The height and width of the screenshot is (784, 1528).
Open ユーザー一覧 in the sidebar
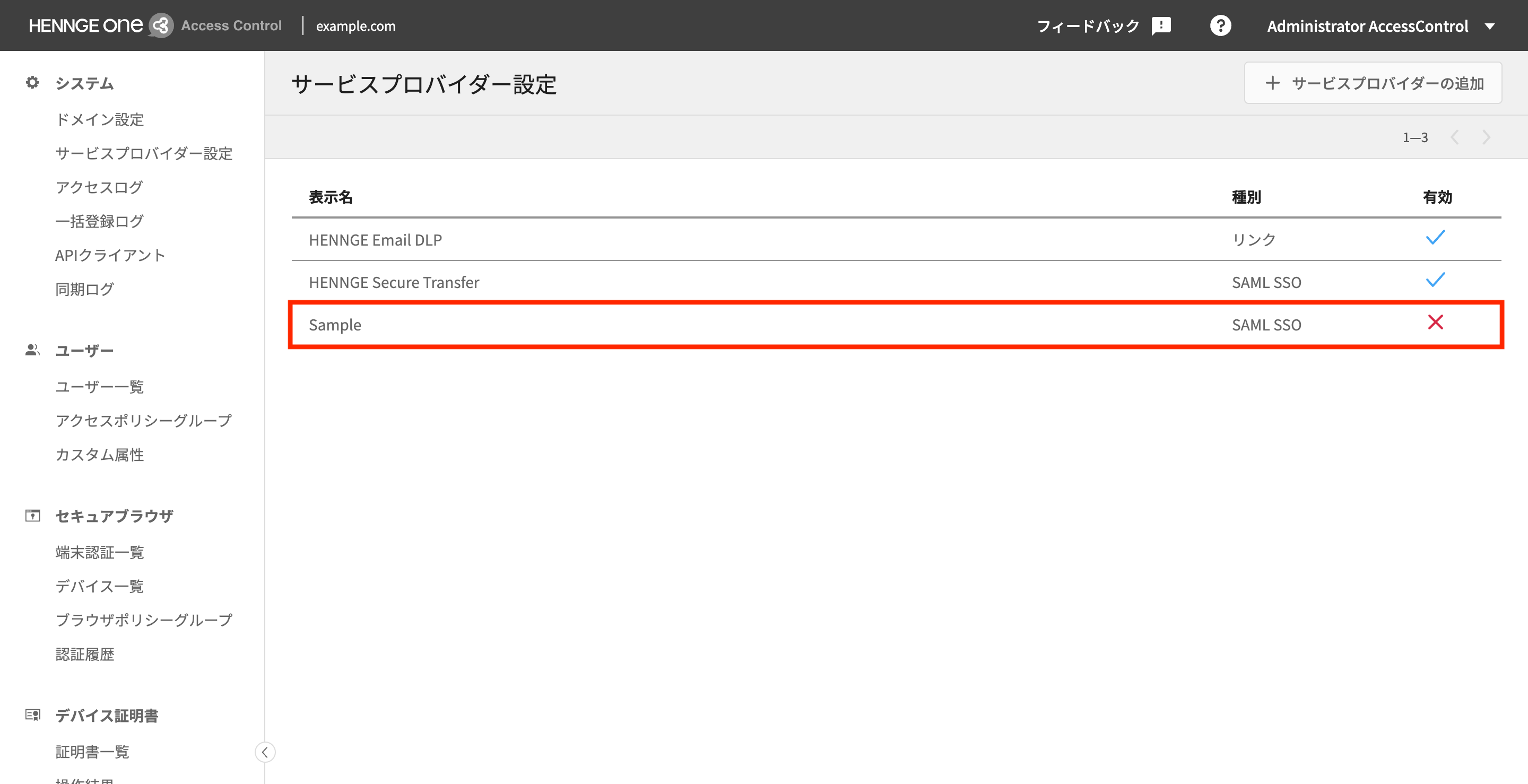(x=100, y=387)
